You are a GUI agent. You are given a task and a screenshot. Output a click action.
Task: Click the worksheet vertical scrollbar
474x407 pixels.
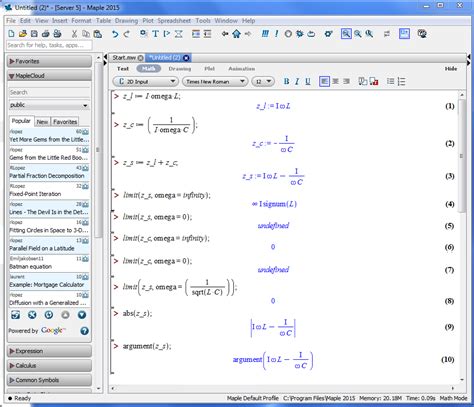[462, 155]
